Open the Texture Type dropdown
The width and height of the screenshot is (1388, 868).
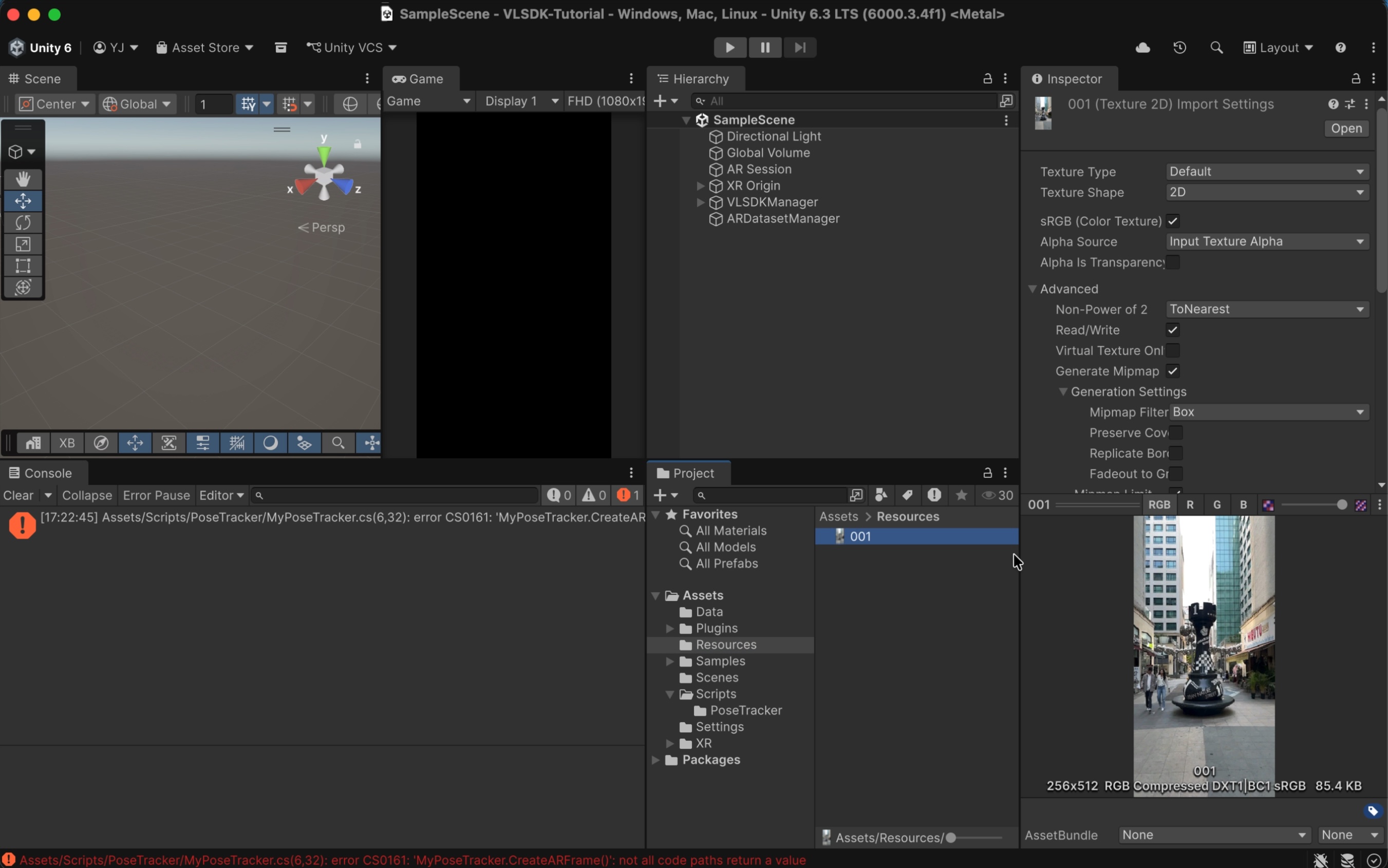click(1267, 172)
